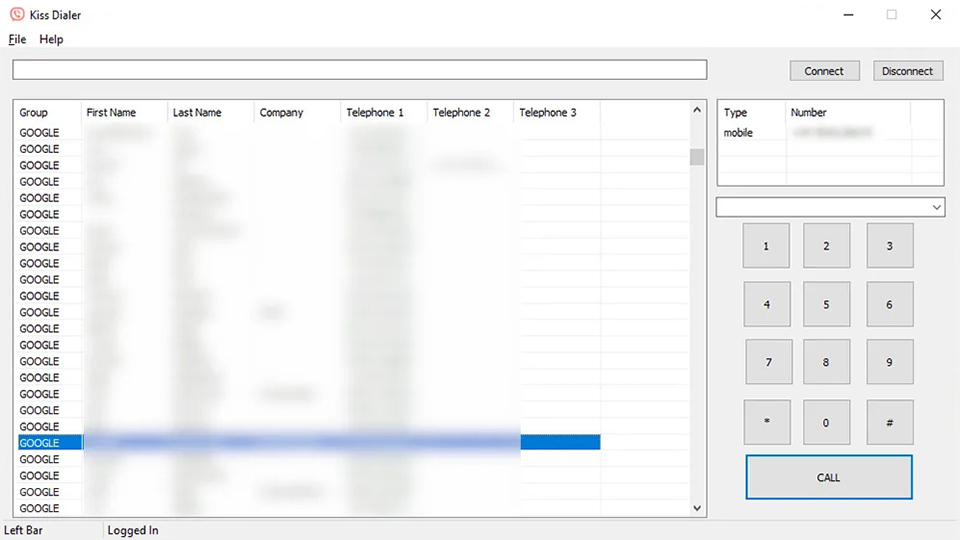Sort contacts by the Last Name column header

click(210, 113)
